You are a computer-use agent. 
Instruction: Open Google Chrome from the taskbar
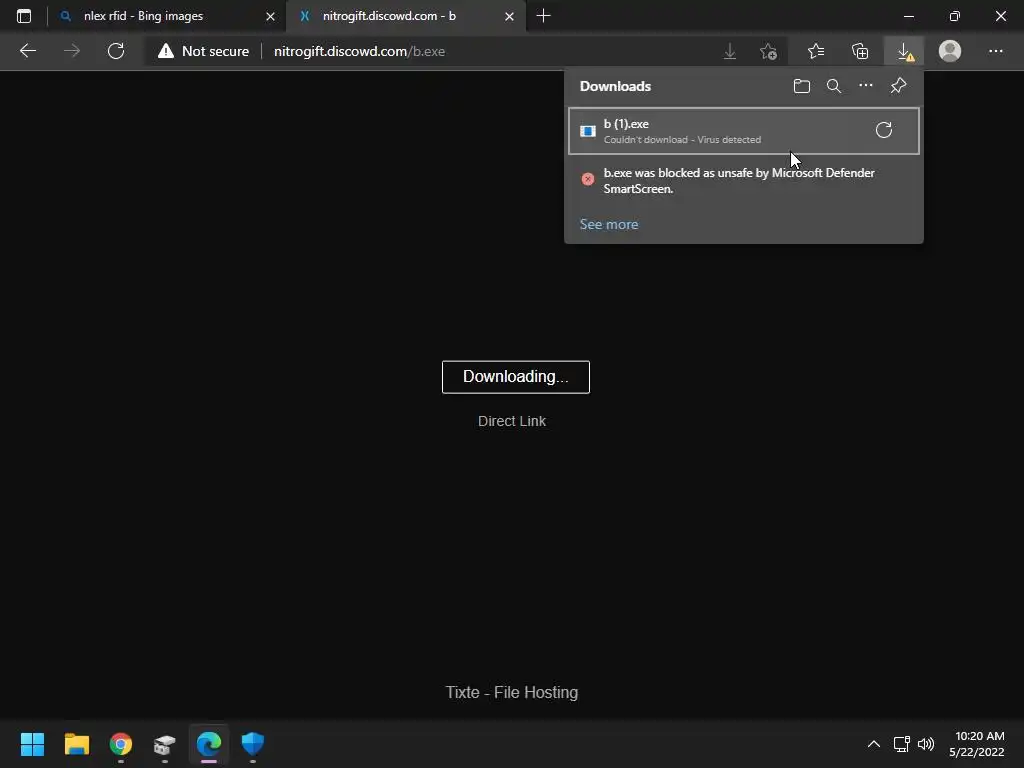(x=121, y=744)
